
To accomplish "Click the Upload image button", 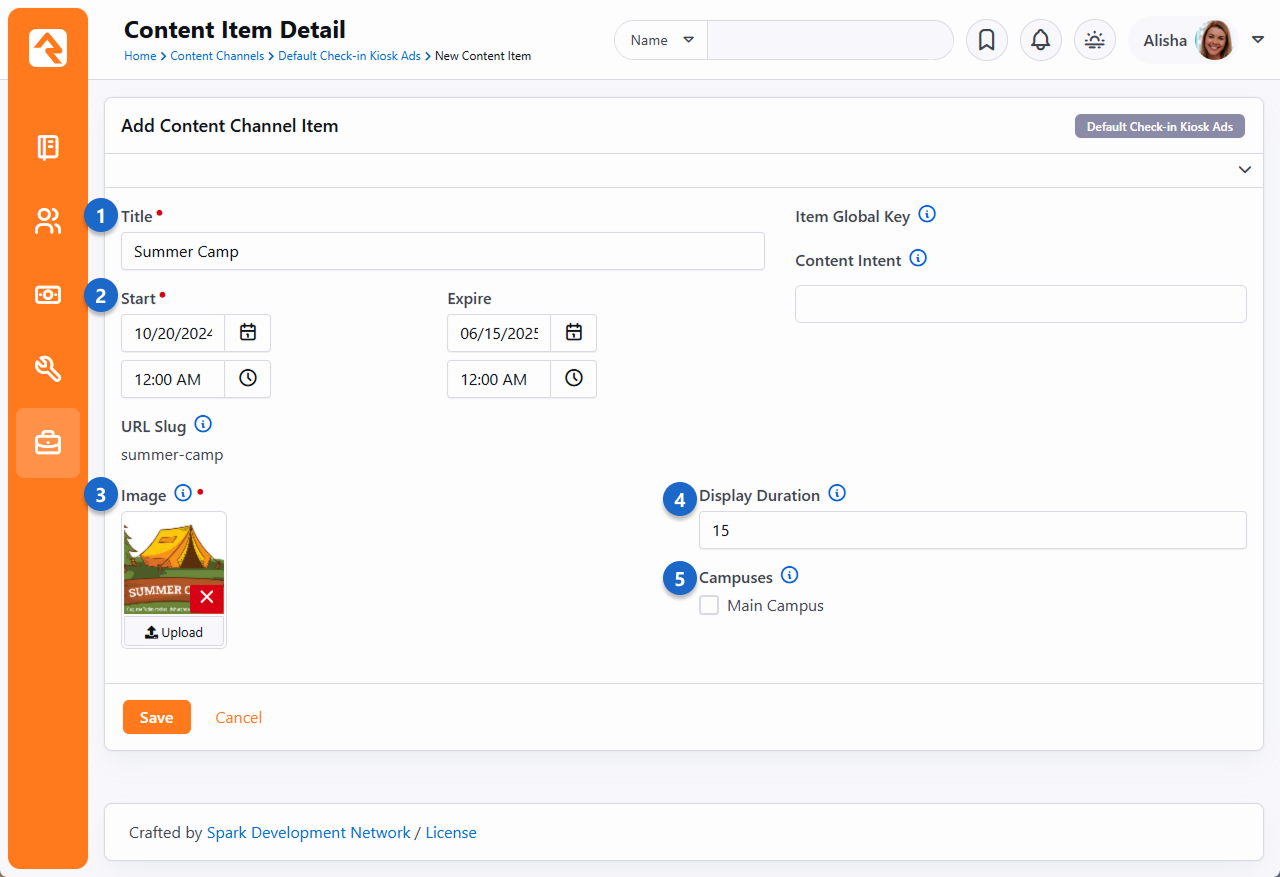I will (174, 632).
